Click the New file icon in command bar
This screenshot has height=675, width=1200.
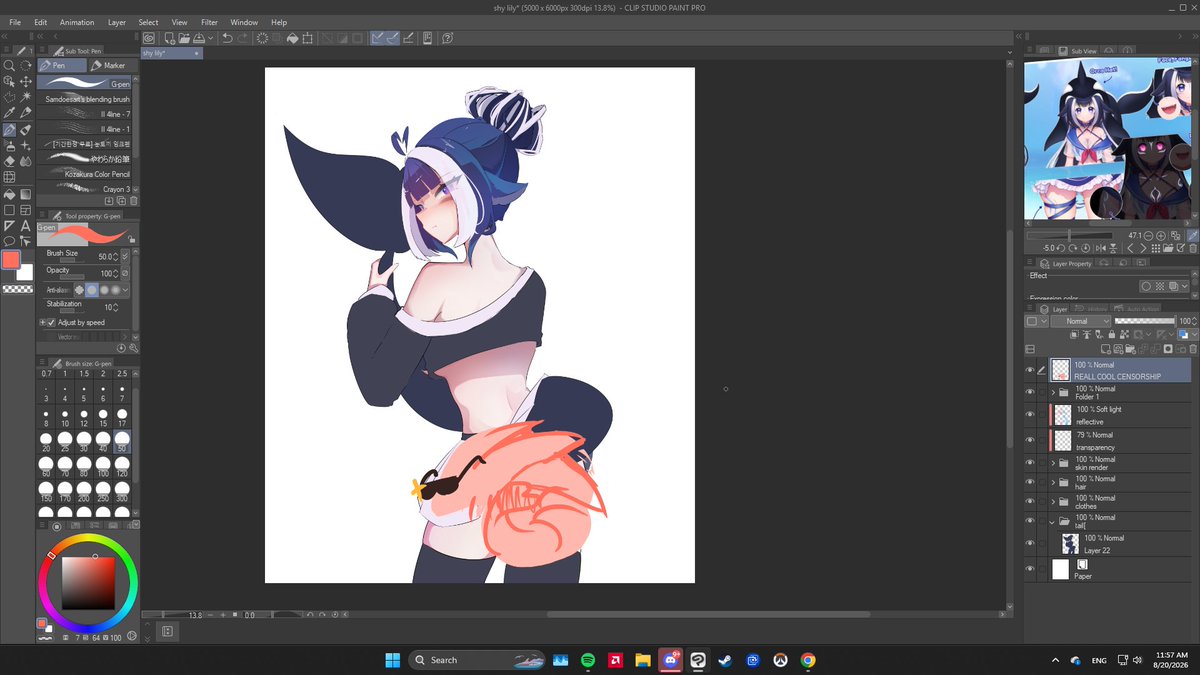tap(170, 38)
